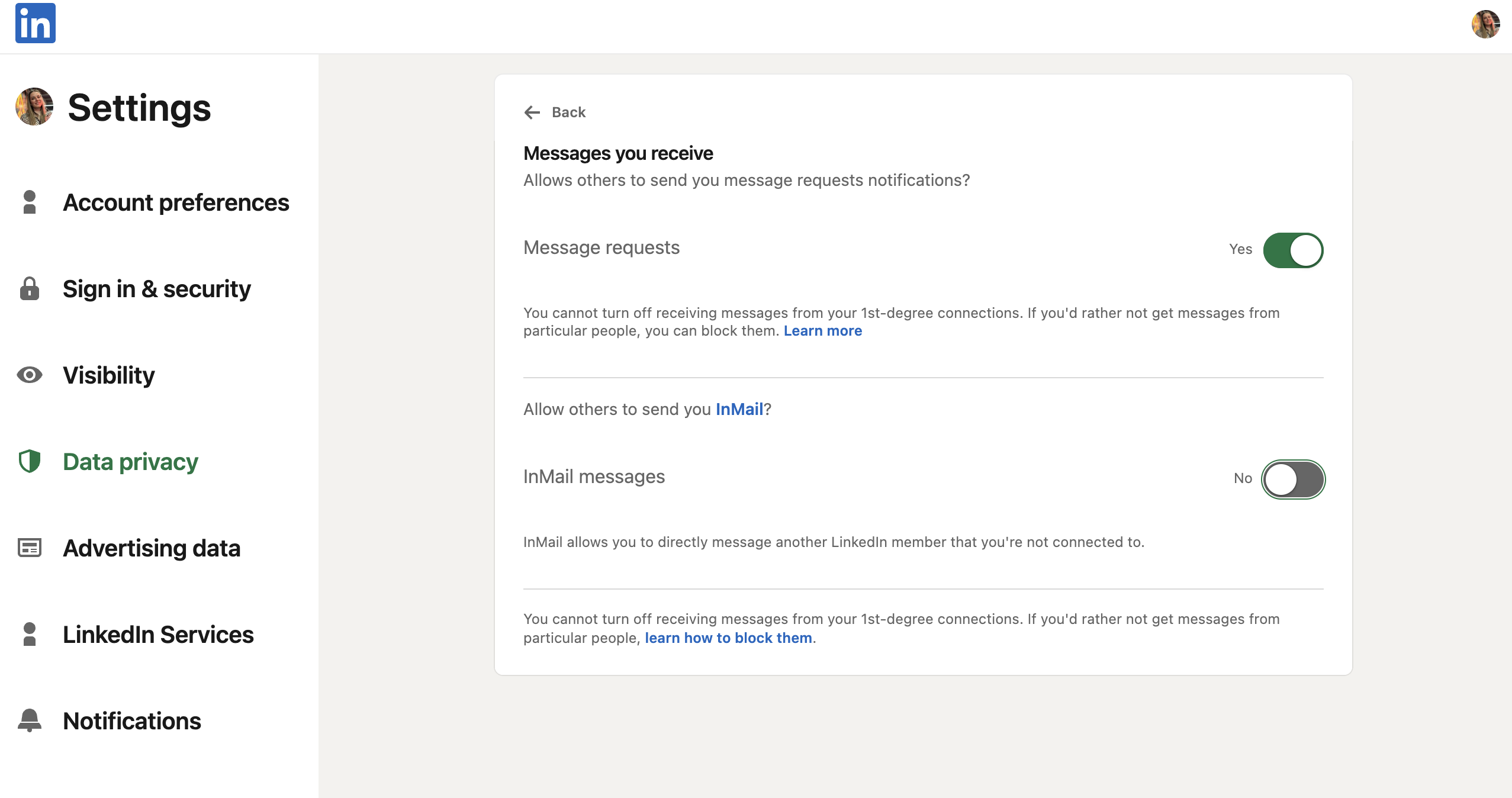Click the InMail messages label
This screenshot has width=1512, height=798.
594,477
